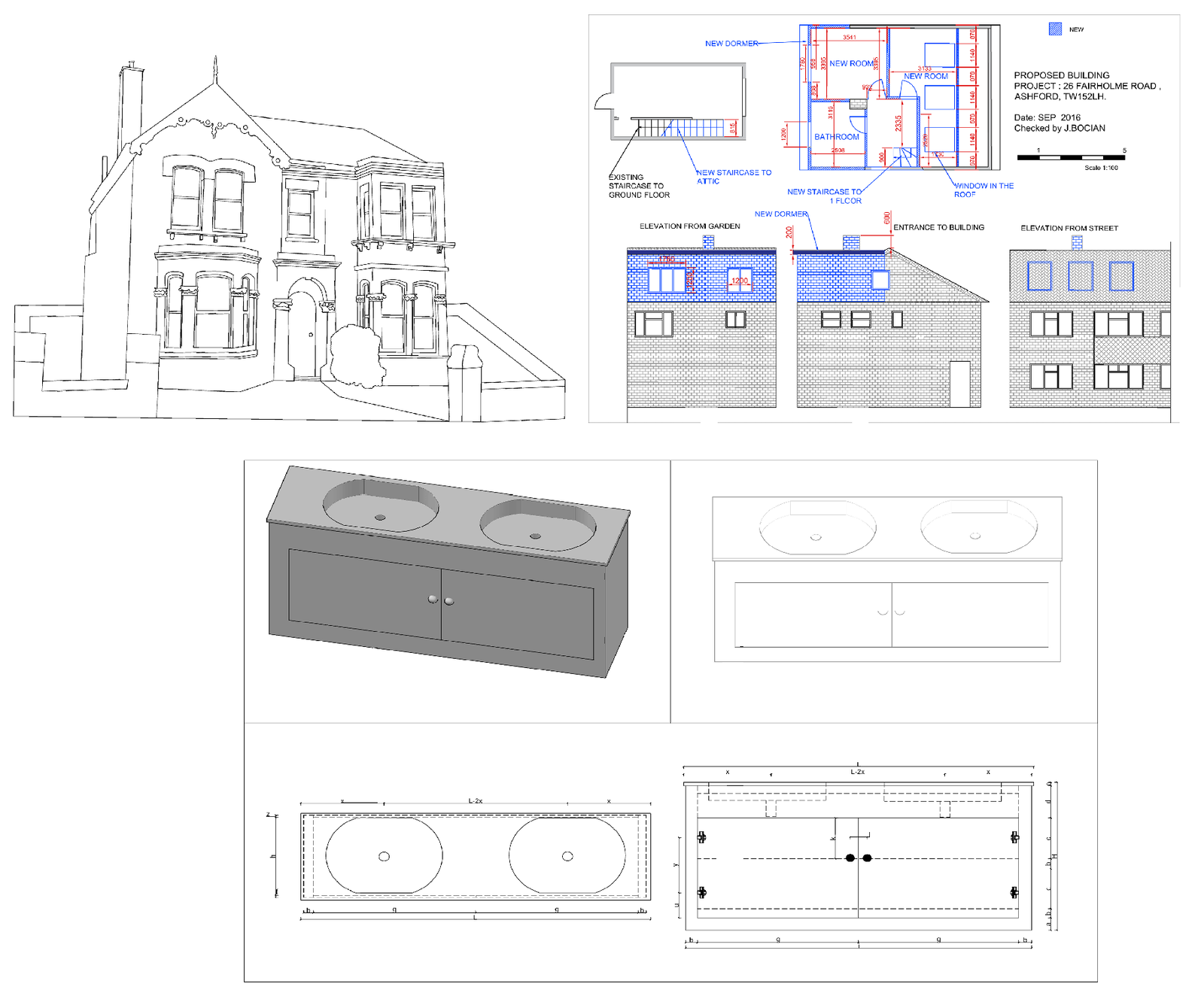Click the arched front door of the house
The height and width of the screenshot is (1002, 1204).
304,333
